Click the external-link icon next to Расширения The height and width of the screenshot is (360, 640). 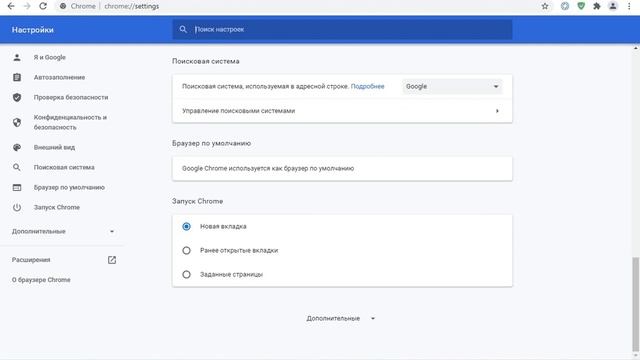112,260
